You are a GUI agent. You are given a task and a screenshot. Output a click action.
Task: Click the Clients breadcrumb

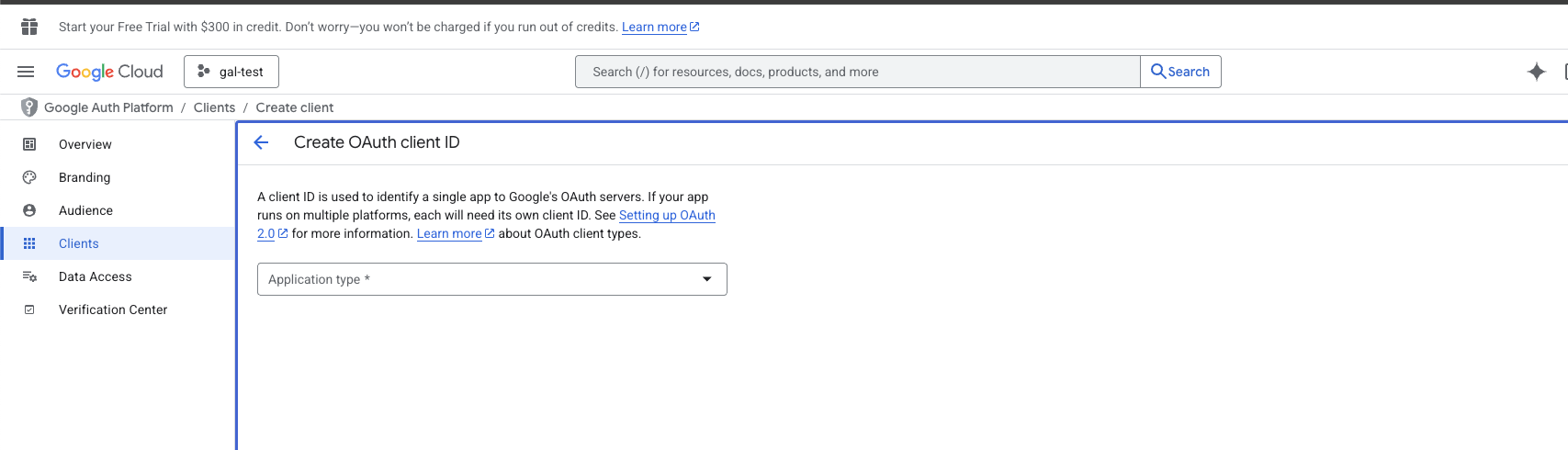click(214, 107)
